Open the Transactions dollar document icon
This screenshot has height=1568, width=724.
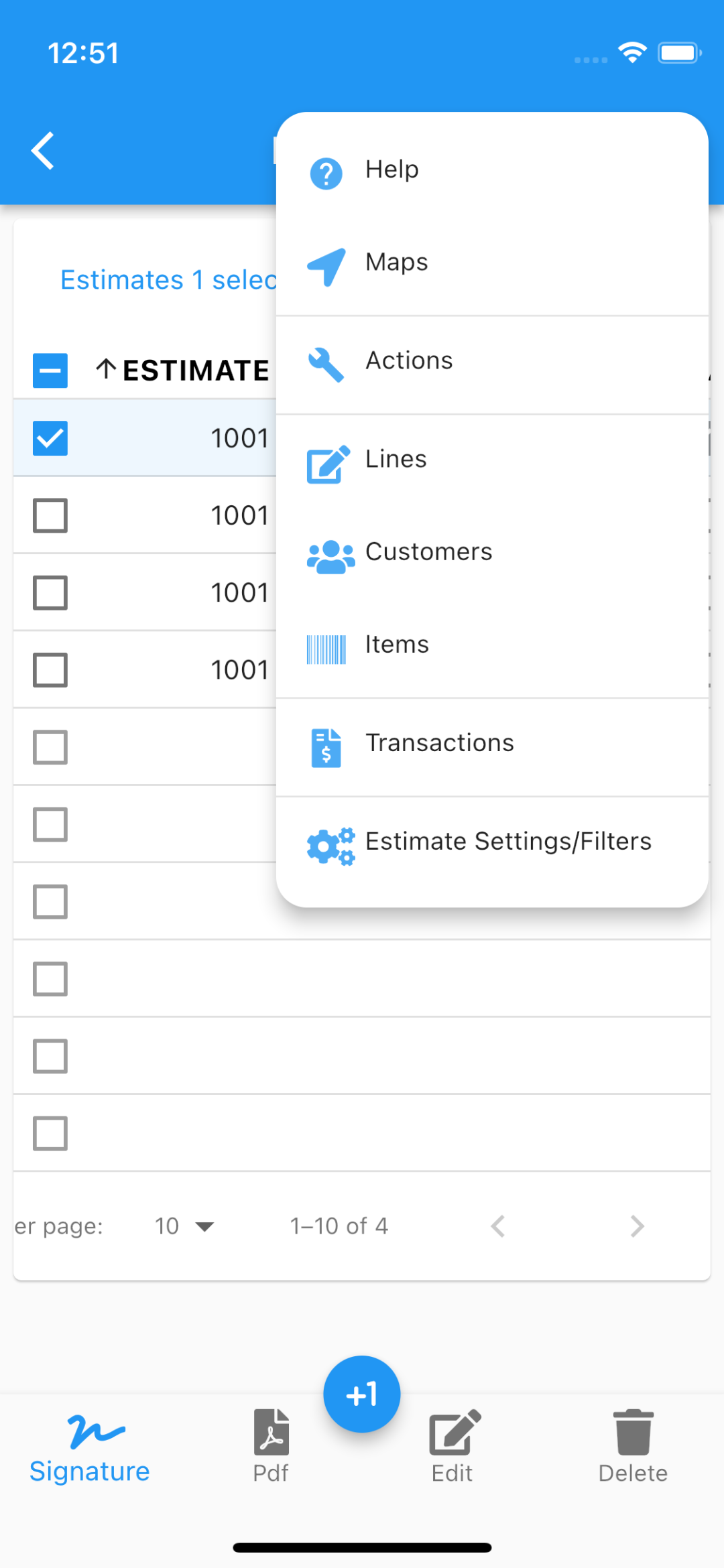(326, 748)
